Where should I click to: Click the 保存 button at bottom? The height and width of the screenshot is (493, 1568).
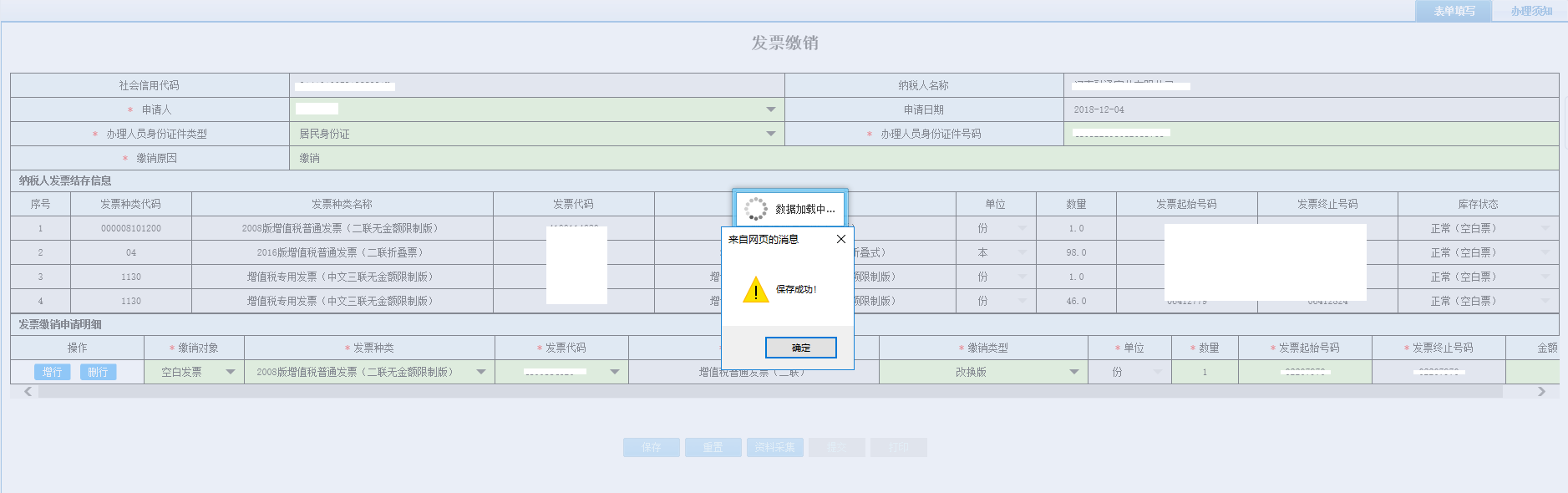point(651,448)
